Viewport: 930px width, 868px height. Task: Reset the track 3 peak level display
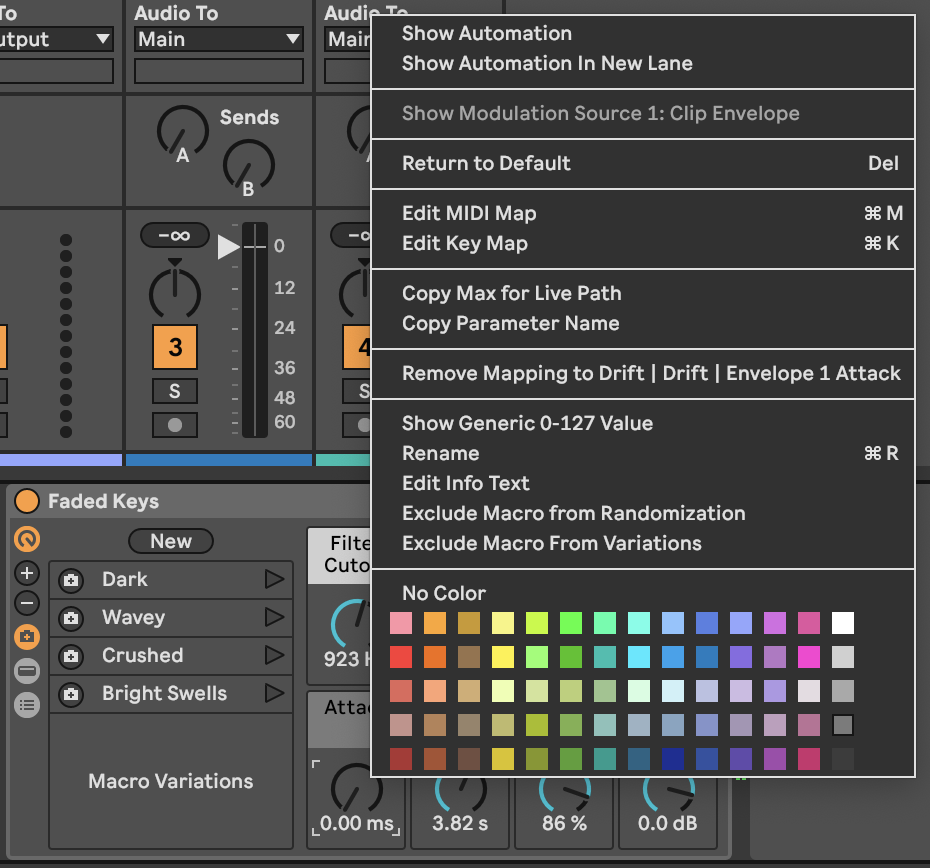coord(174,236)
